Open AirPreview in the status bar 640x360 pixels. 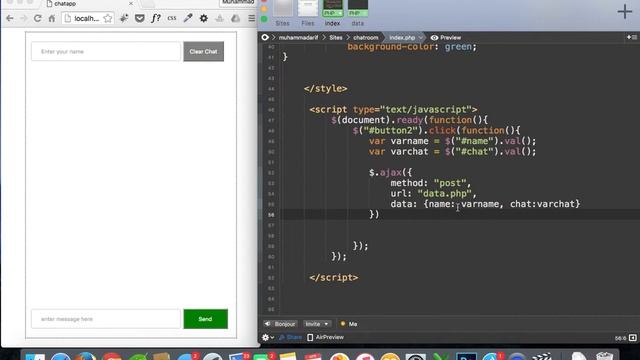point(326,338)
